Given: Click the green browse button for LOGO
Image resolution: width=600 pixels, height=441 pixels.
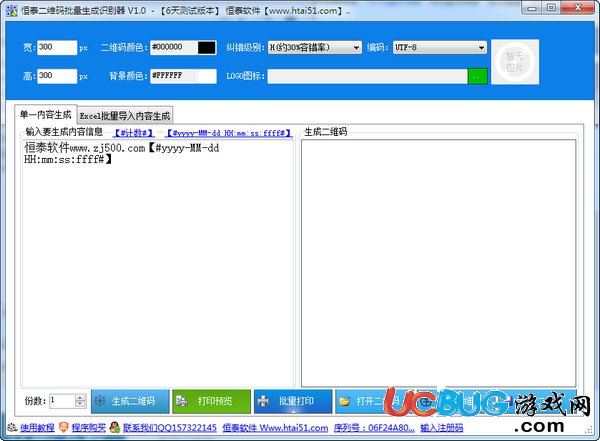Looking at the screenshot, I should tap(478, 76).
